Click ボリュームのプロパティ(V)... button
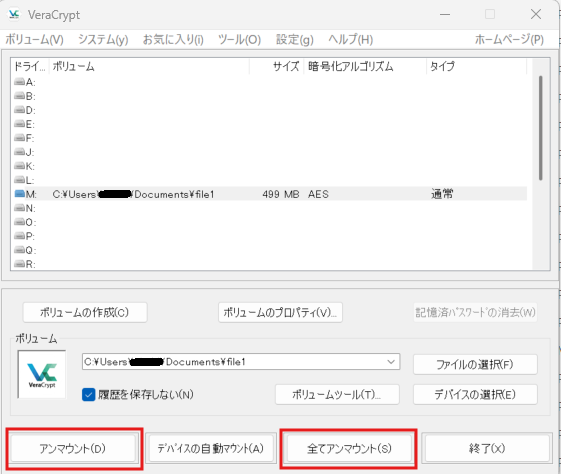The image size is (561, 474). [280, 312]
